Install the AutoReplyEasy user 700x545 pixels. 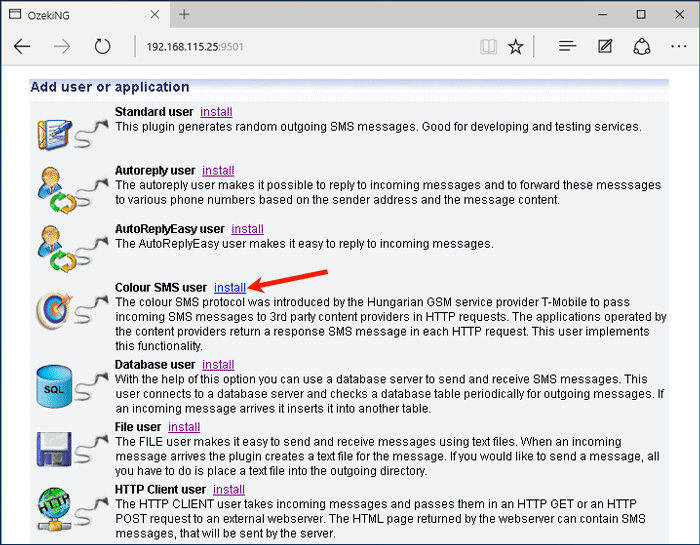(x=247, y=229)
